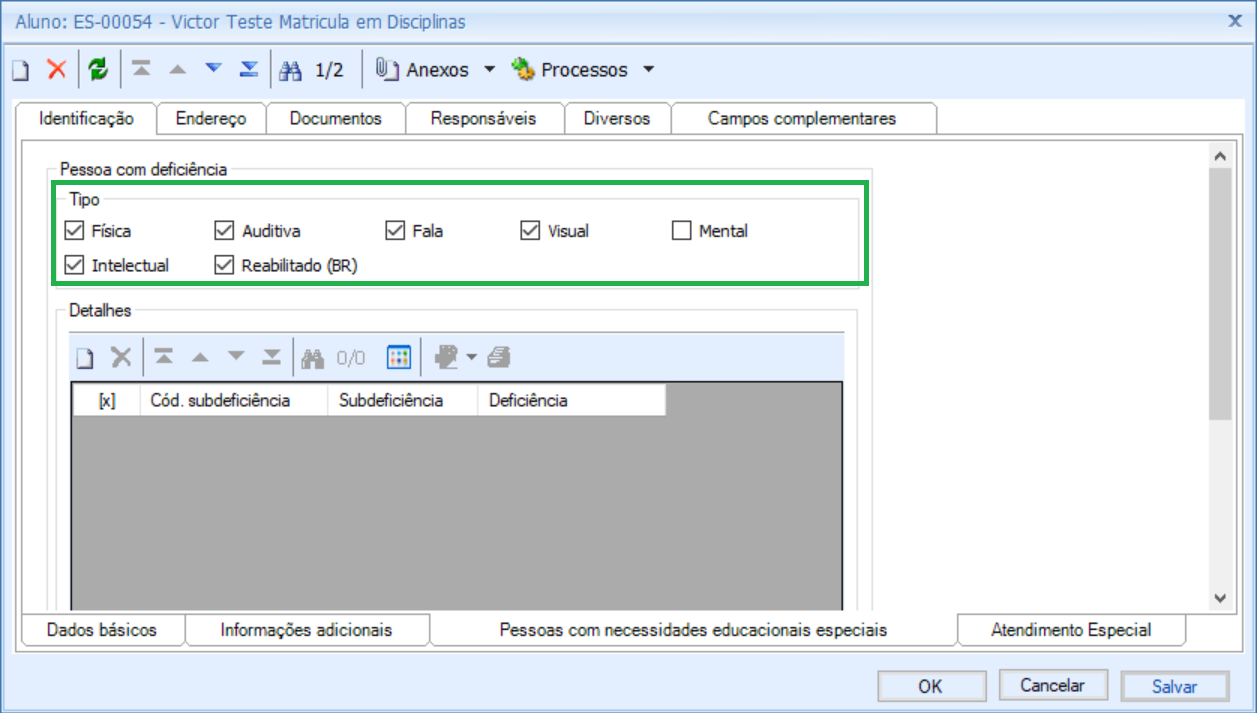This screenshot has height=713, width=1257.
Task: Open the Responsáveis tab
Action: point(484,118)
